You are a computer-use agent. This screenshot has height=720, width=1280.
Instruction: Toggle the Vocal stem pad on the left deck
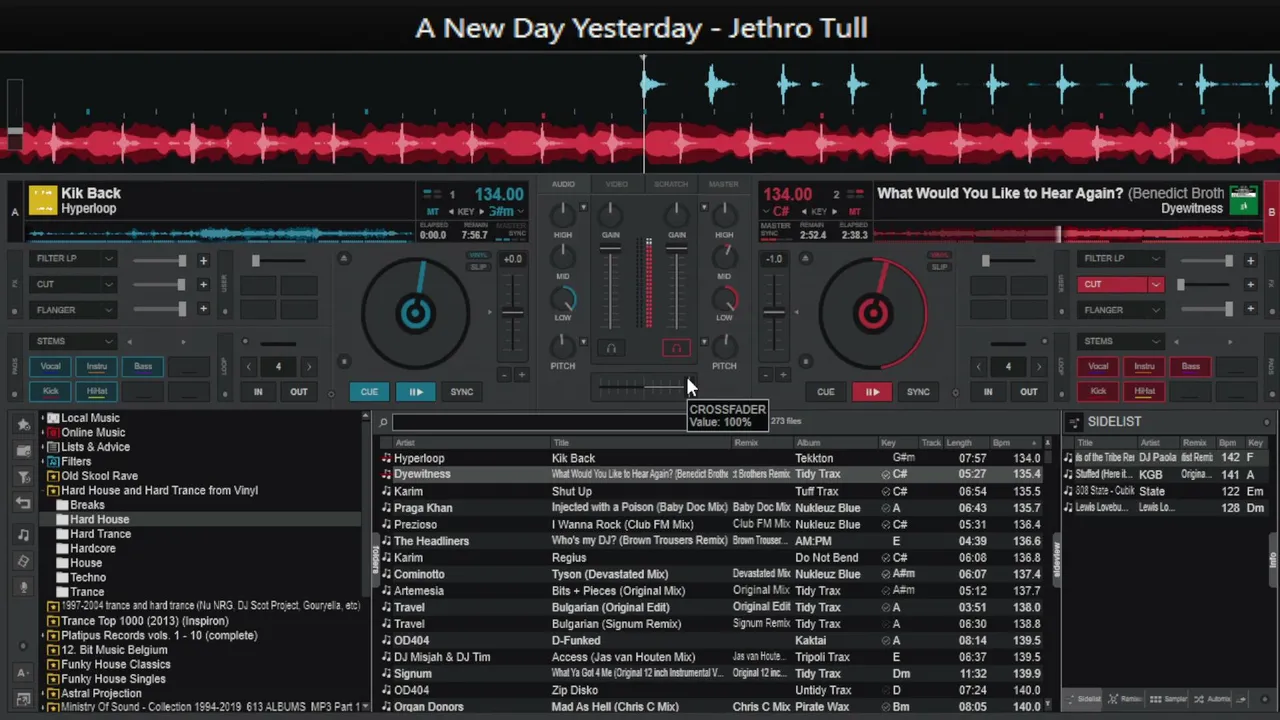tap(50, 367)
